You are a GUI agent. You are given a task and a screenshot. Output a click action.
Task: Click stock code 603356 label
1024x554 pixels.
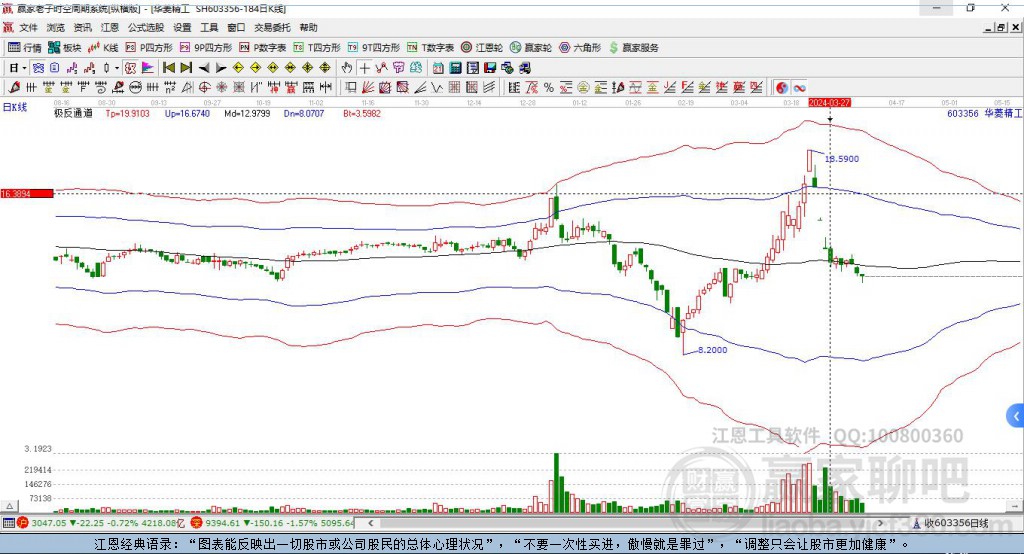tap(963, 113)
